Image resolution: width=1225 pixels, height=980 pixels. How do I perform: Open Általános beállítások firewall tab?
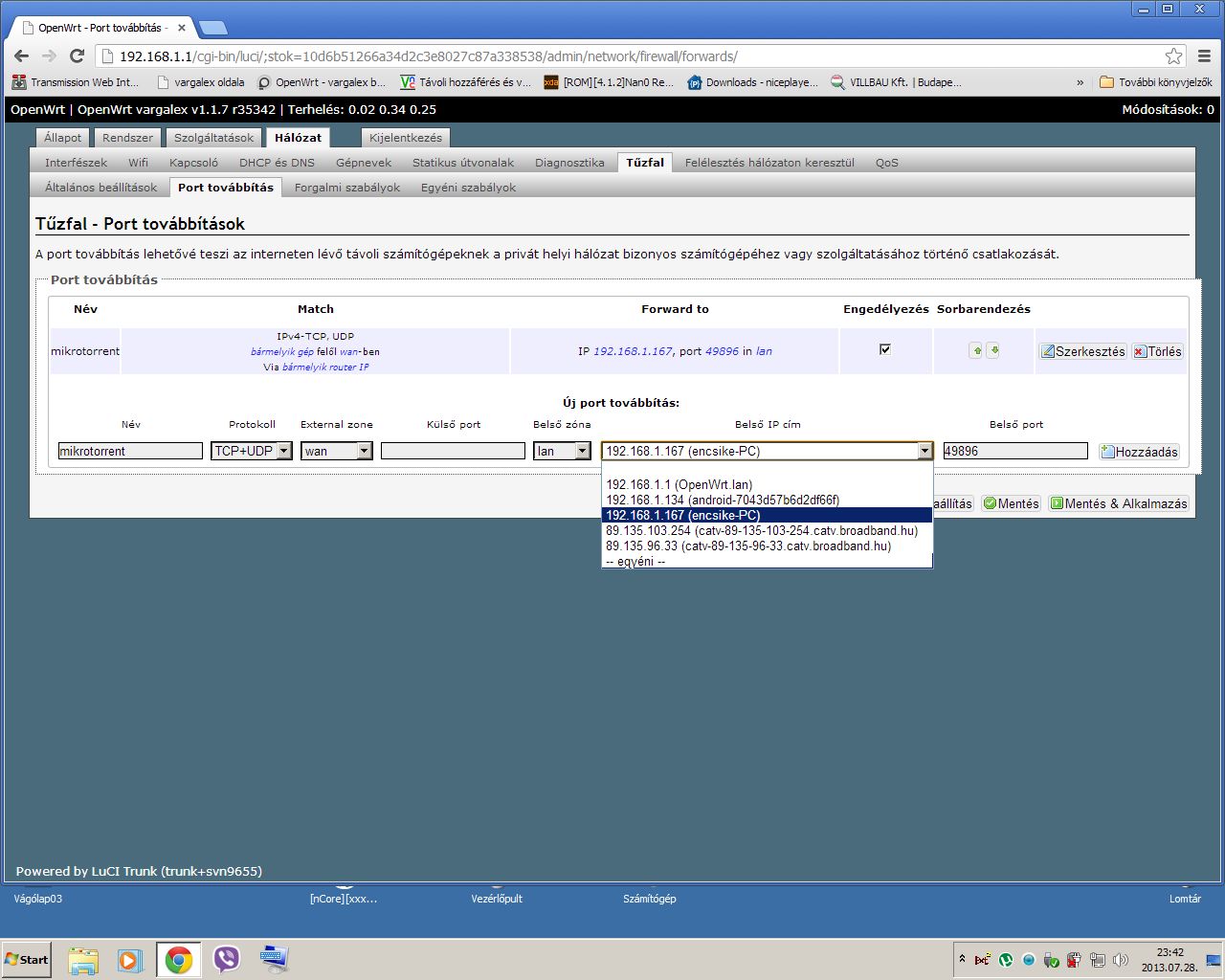tap(100, 188)
